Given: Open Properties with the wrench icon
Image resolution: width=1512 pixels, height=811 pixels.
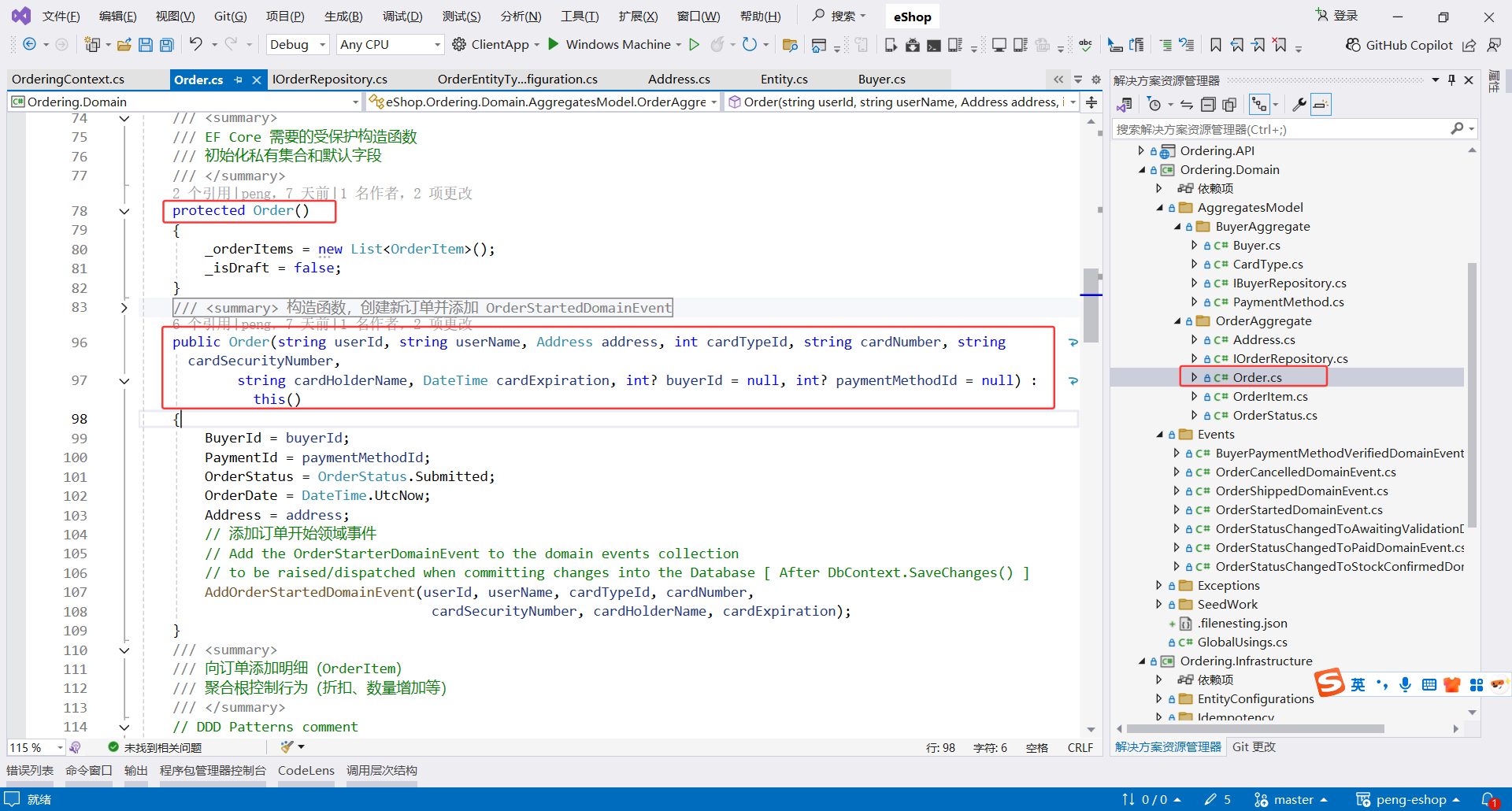Looking at the screenshot, I should (1299, 104).
